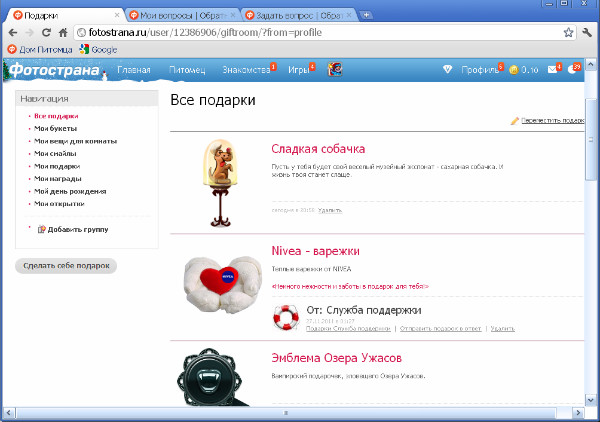Click the browser home icon
The image size is (600, 422).
coord(63,33)
